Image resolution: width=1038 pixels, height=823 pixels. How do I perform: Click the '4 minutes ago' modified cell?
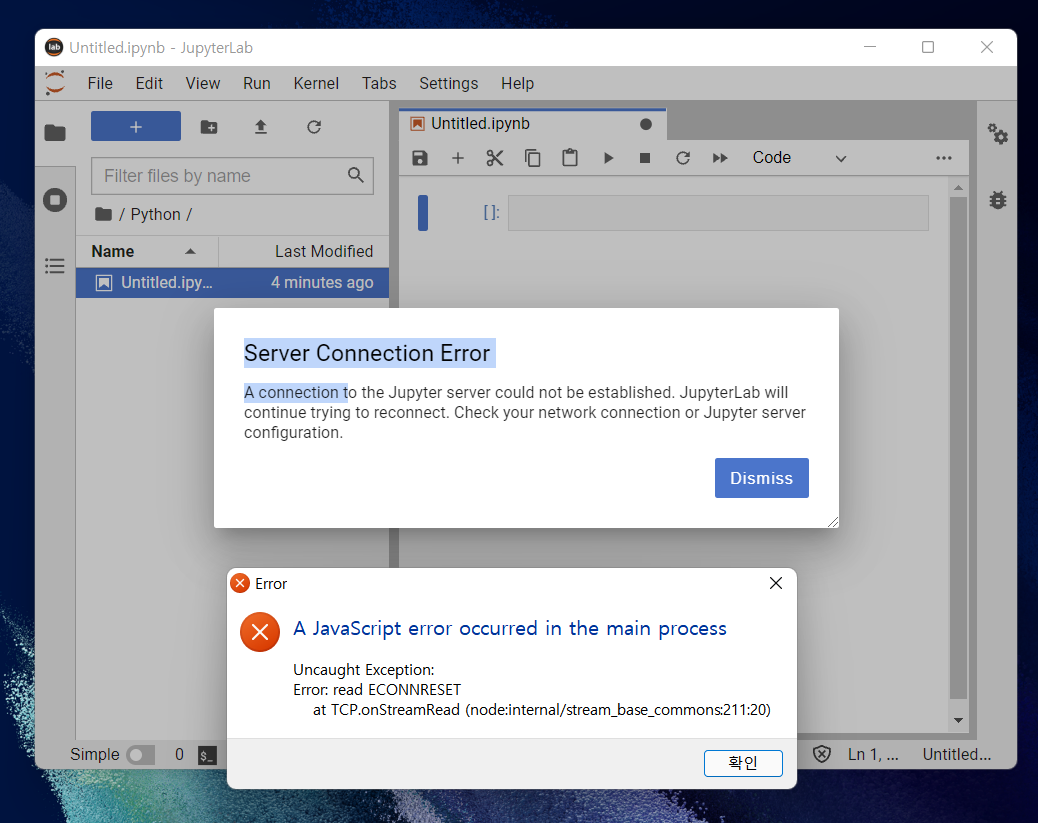(x=322, y=283)
